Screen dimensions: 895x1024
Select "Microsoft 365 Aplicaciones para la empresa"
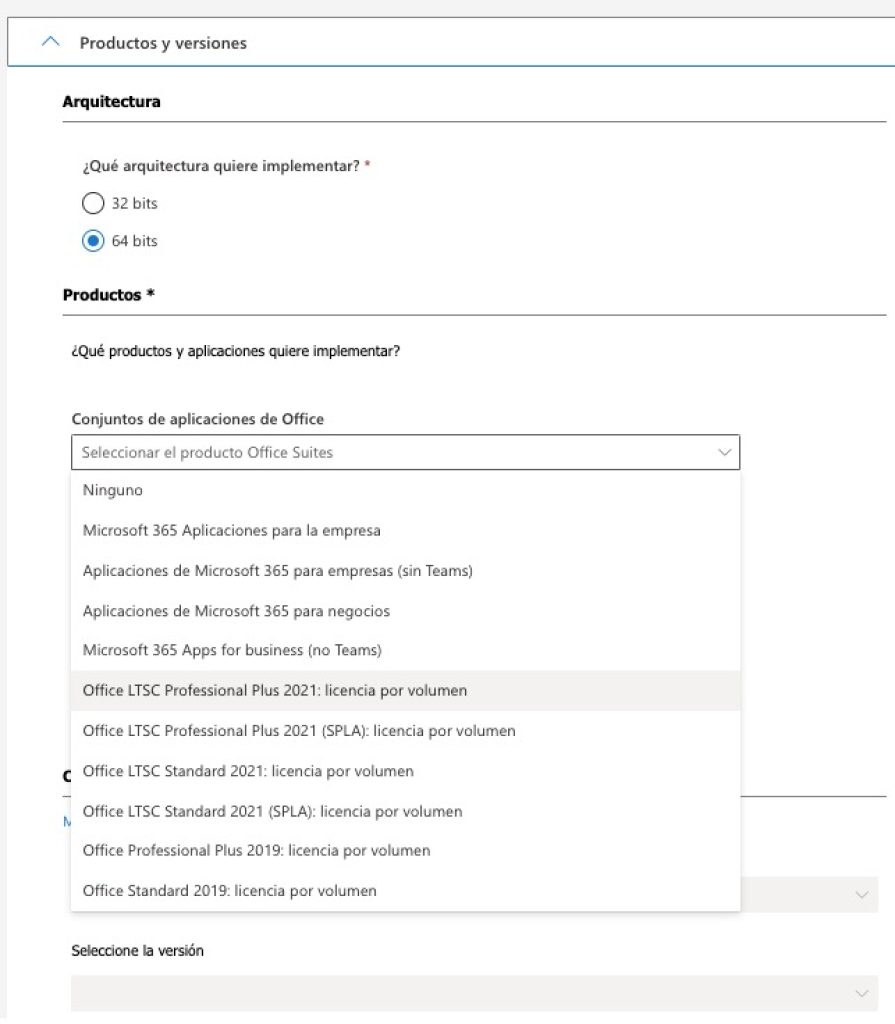(x=233, y=530)
